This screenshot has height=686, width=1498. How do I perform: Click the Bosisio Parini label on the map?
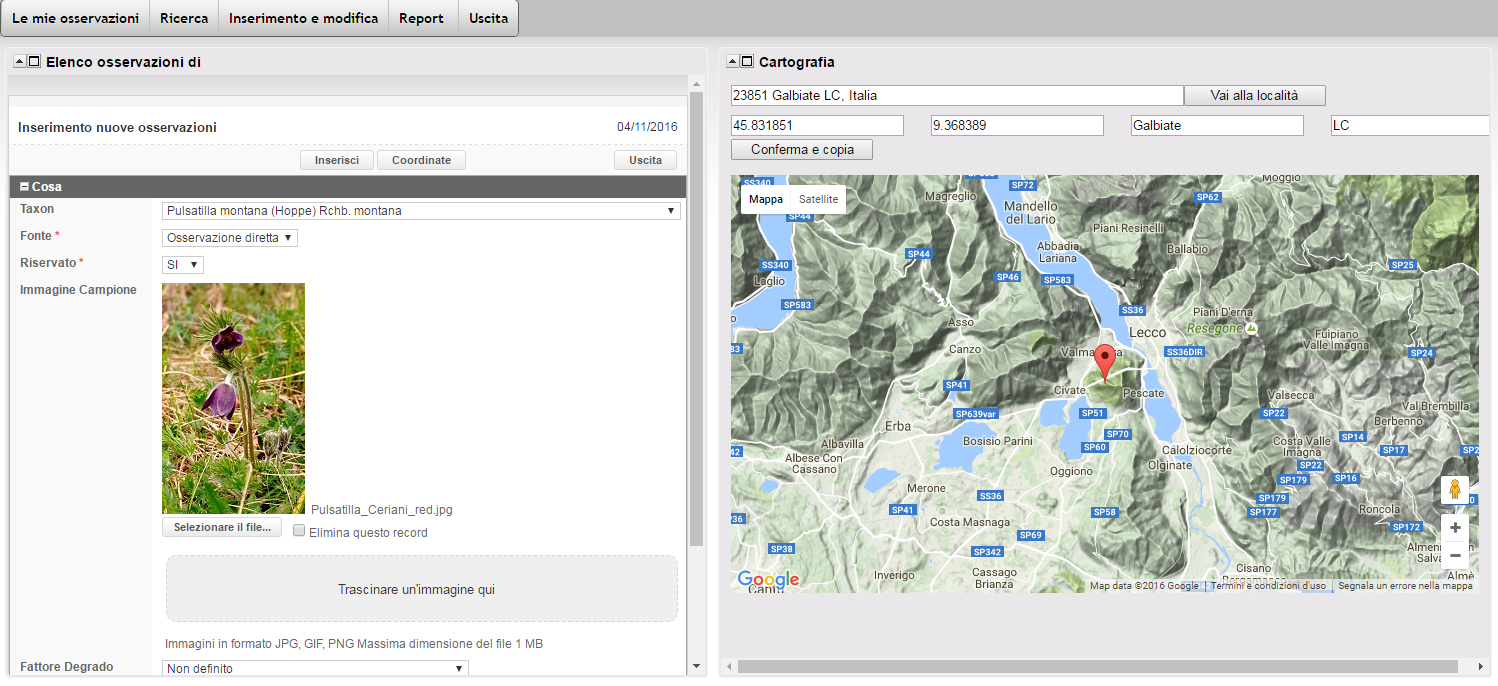(x=997, y=441)
